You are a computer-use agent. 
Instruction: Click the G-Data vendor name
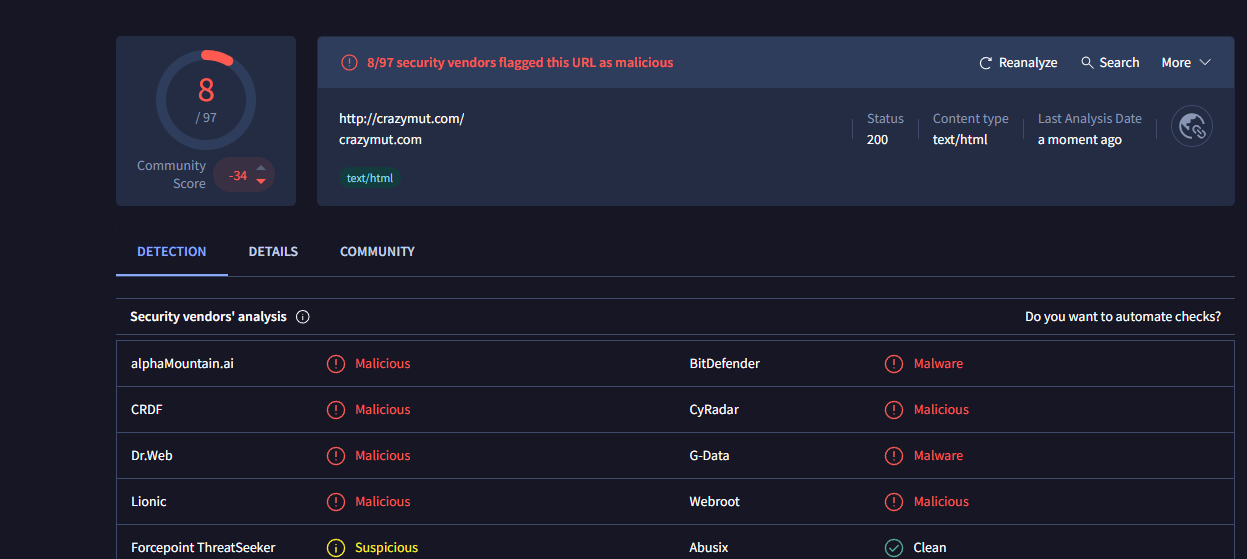point(710,455)
